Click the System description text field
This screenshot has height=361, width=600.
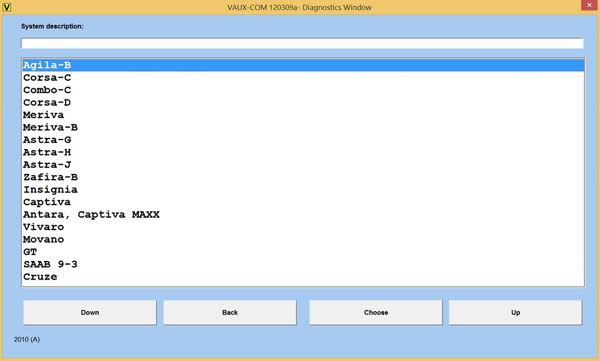tap(302, 43)
